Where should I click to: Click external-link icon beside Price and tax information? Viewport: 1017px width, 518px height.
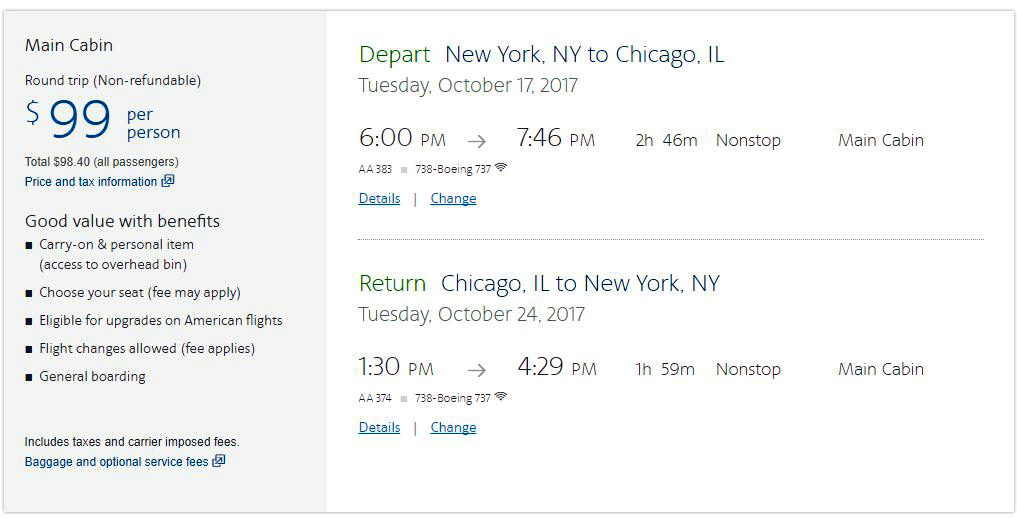click(x=168, y=182)
